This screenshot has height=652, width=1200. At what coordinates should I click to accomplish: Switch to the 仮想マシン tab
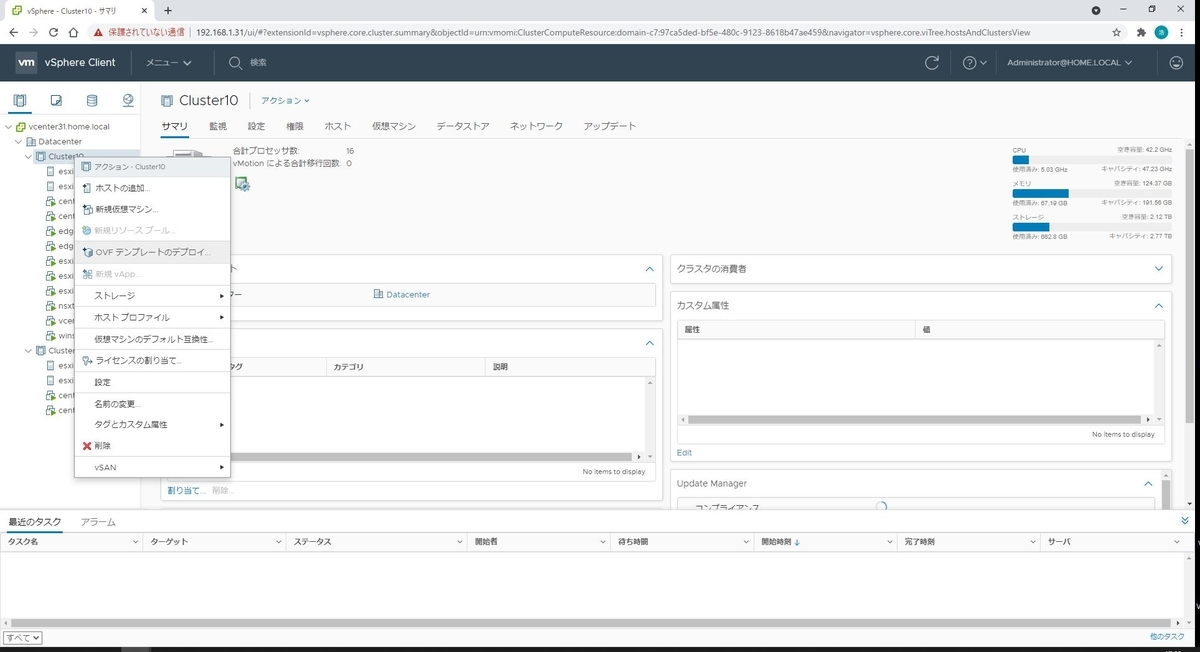pos(394,126)
